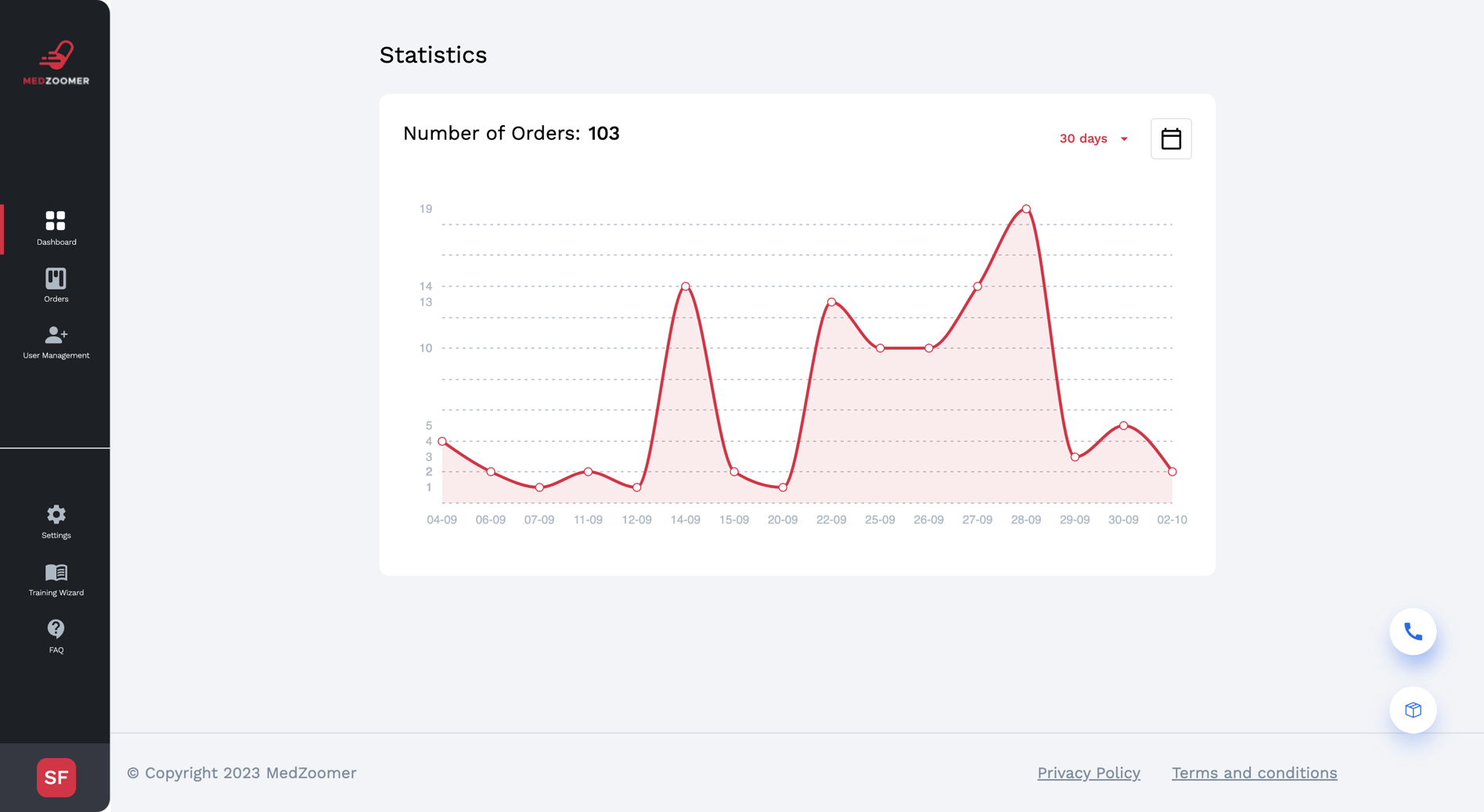Open the Settings gear

(56, 522)
